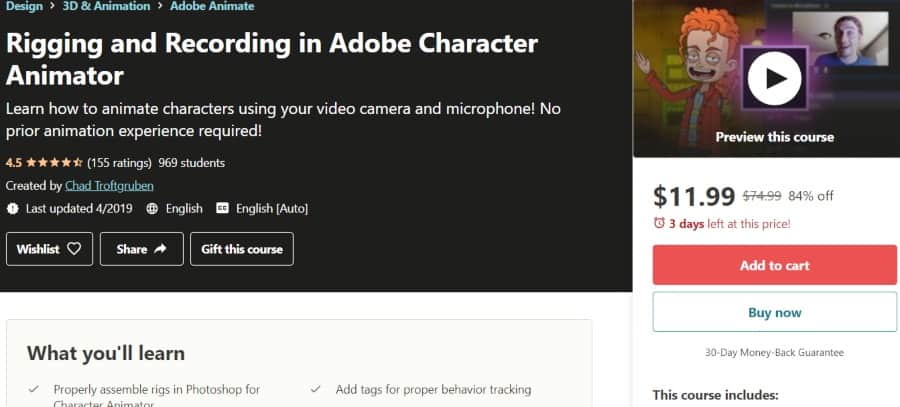The image size is (900, 407).
Task: Click checkmark beside Properly assemble rigs
Action: (x=33, y=389)
